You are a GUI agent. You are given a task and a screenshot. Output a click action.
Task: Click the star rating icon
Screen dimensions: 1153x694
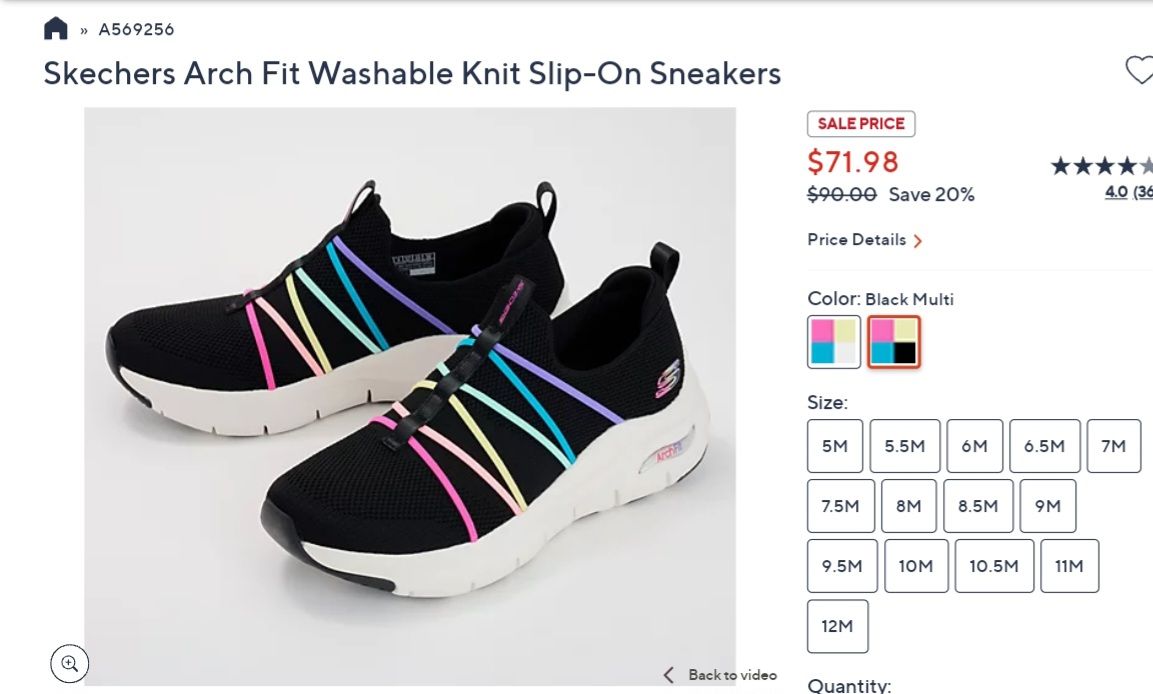coord(1100,166)
